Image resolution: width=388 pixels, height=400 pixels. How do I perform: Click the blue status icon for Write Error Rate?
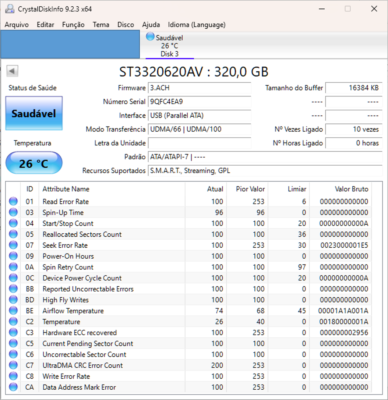tap(13, 376)
